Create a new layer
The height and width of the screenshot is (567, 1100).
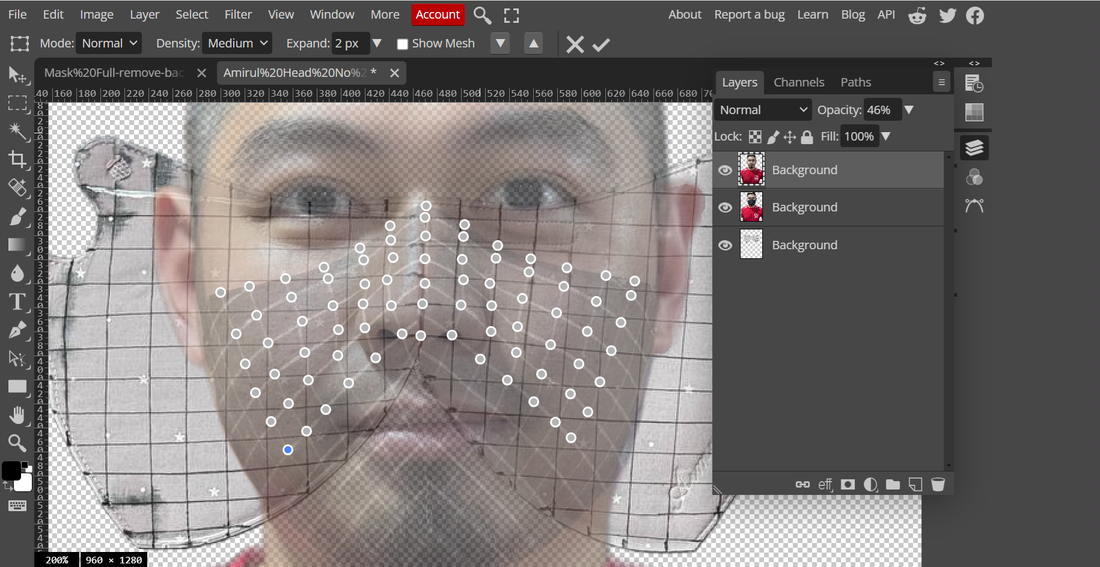915,484
